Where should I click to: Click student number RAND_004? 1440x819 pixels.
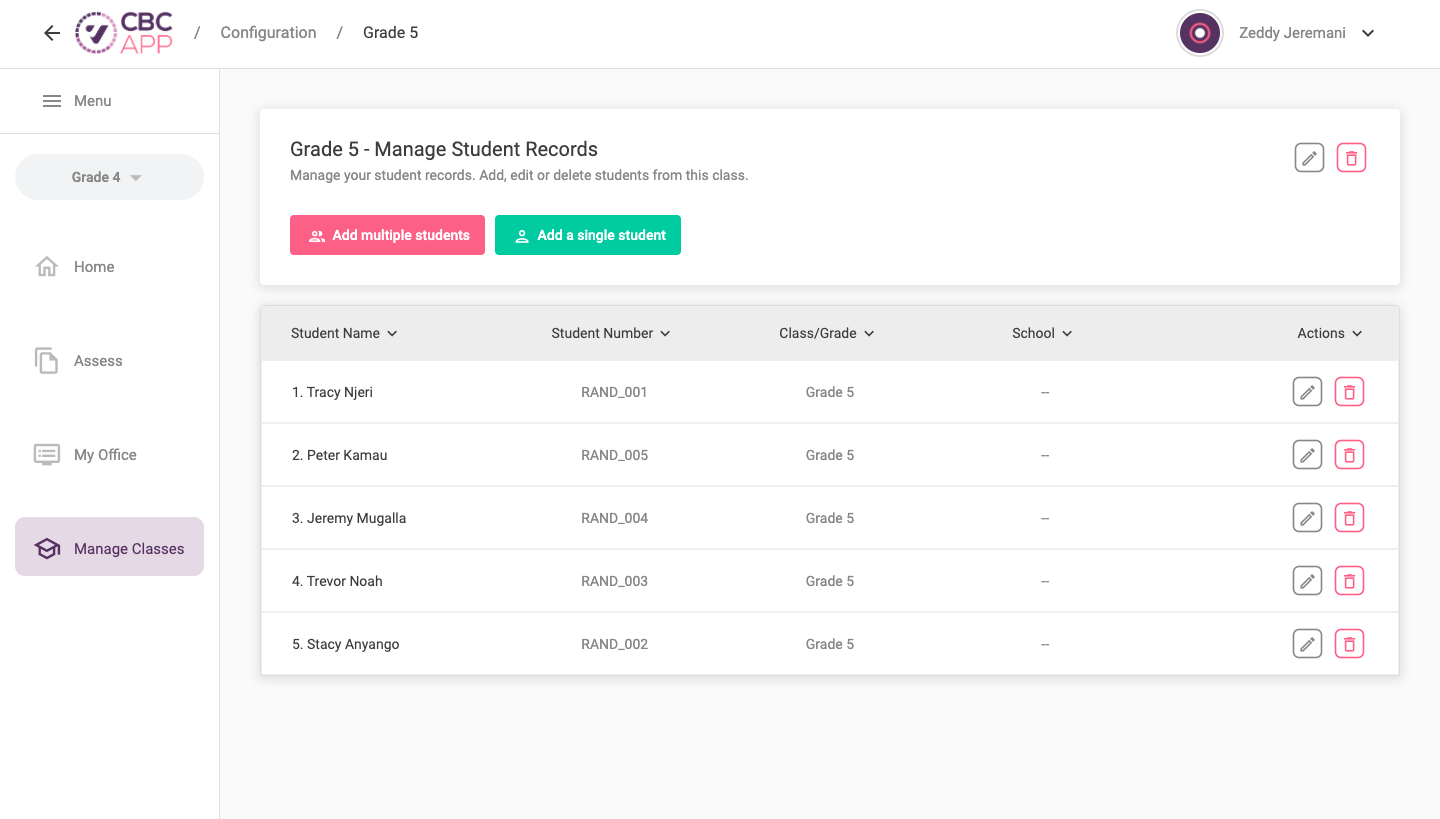coord(614,518)
